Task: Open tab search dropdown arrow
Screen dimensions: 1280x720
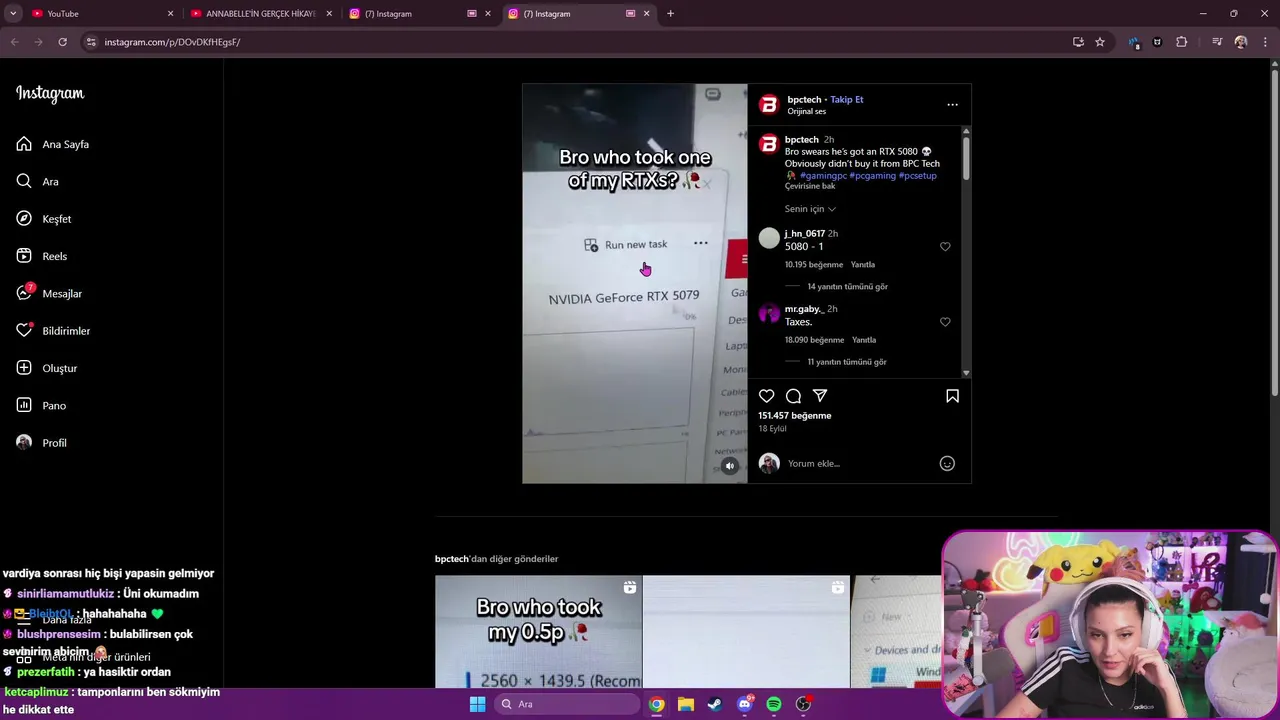Action: click(x=13, y=13)
